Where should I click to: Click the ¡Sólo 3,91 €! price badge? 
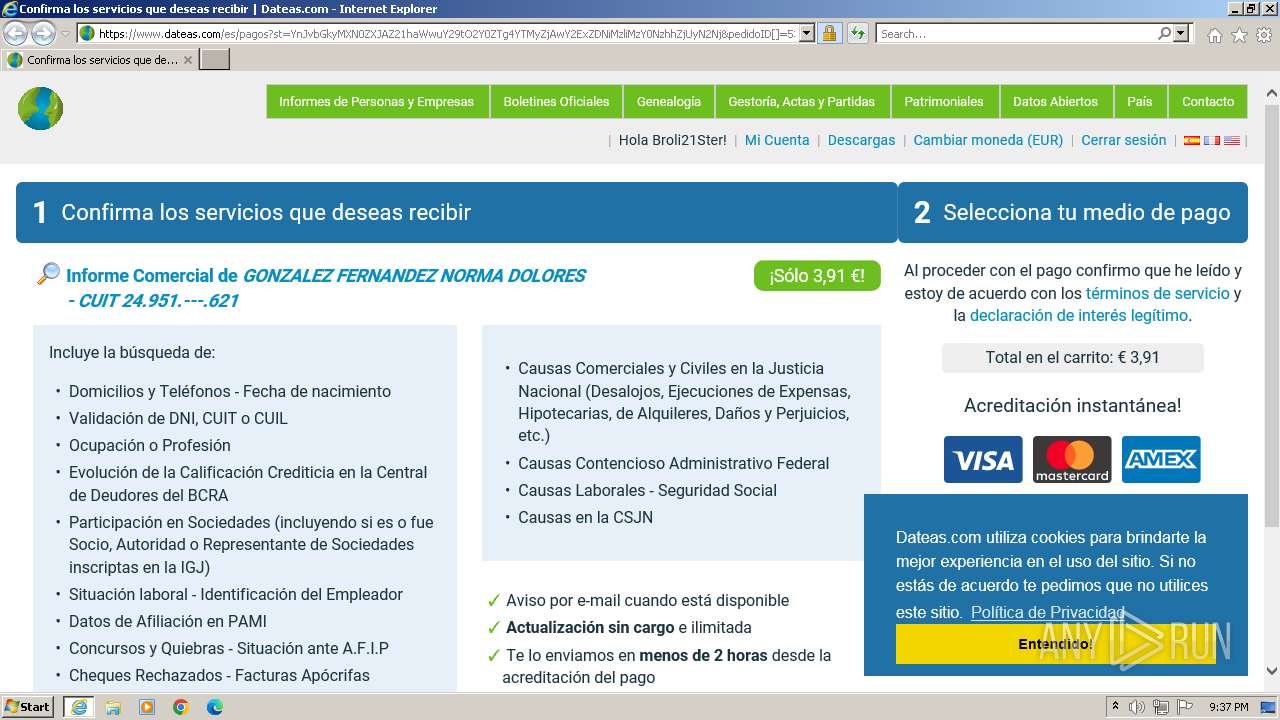pos(817,276)
